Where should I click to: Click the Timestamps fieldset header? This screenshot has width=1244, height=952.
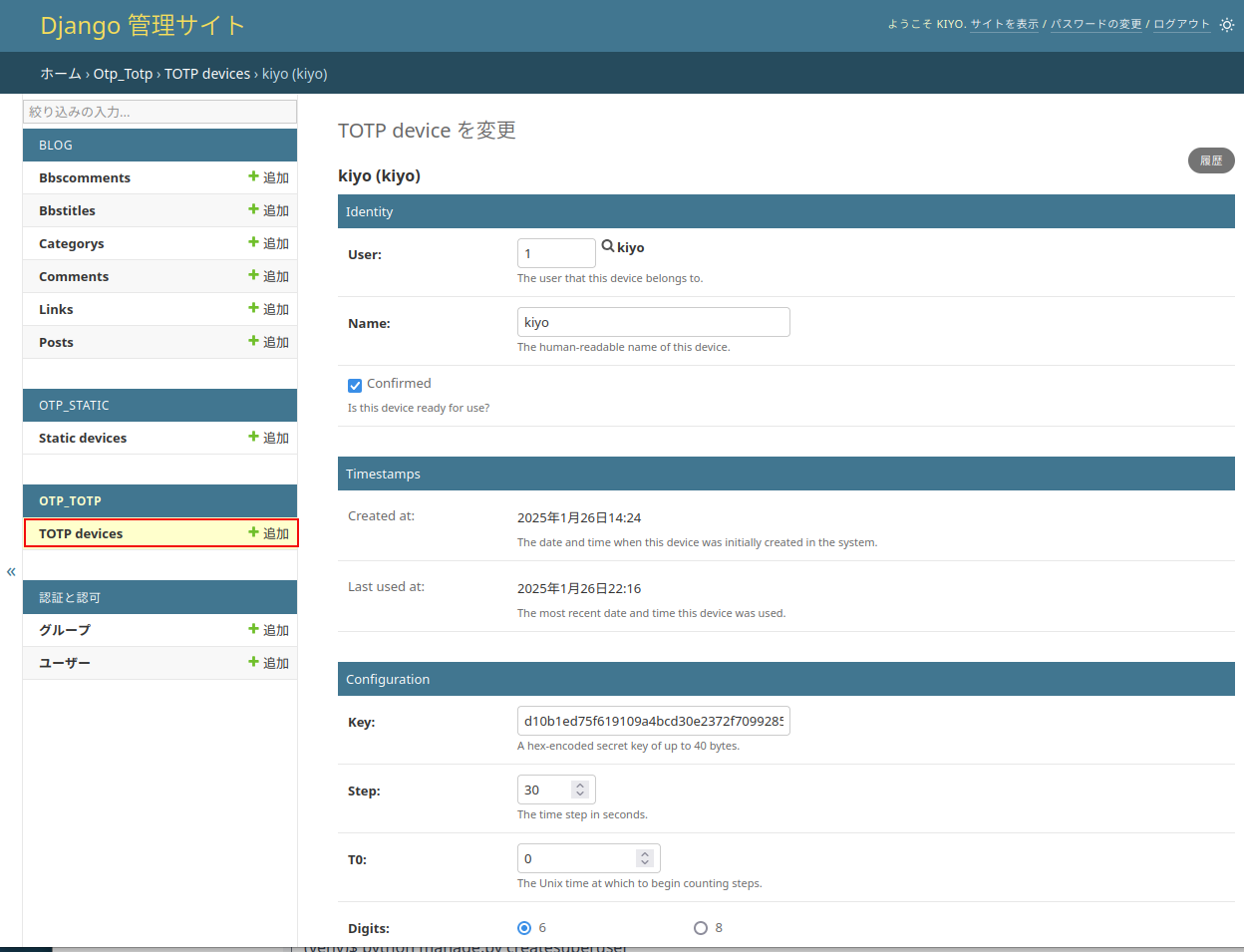(786, 474)
